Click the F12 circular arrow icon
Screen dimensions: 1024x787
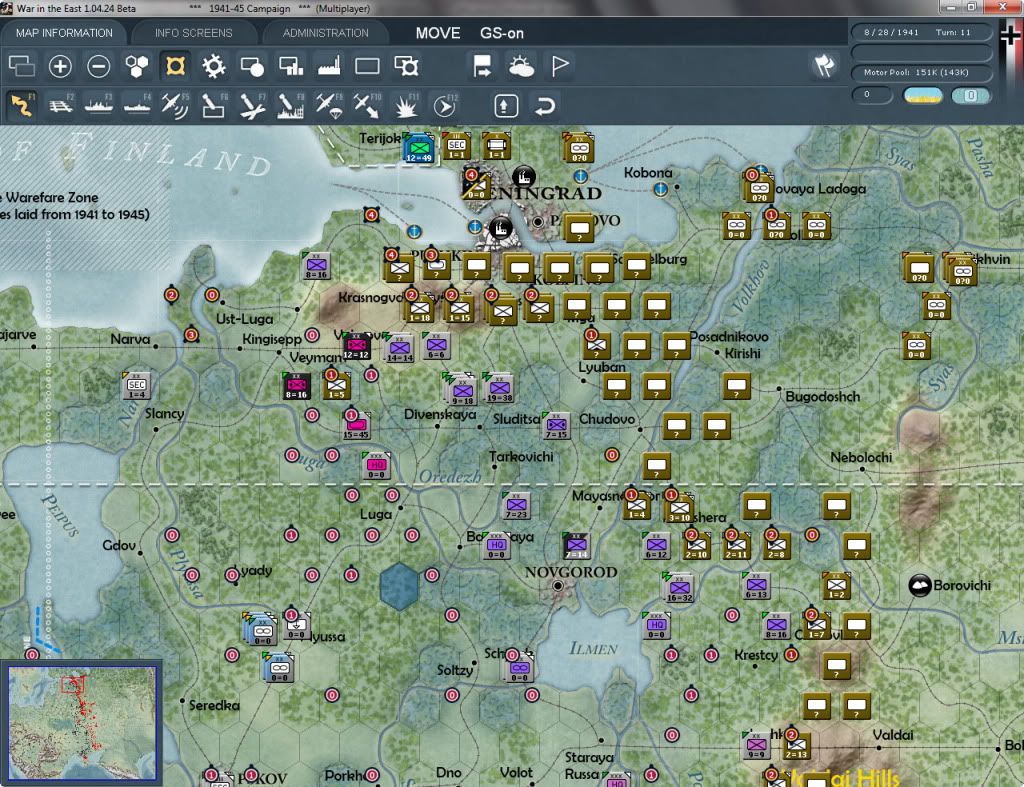(445, 105)
